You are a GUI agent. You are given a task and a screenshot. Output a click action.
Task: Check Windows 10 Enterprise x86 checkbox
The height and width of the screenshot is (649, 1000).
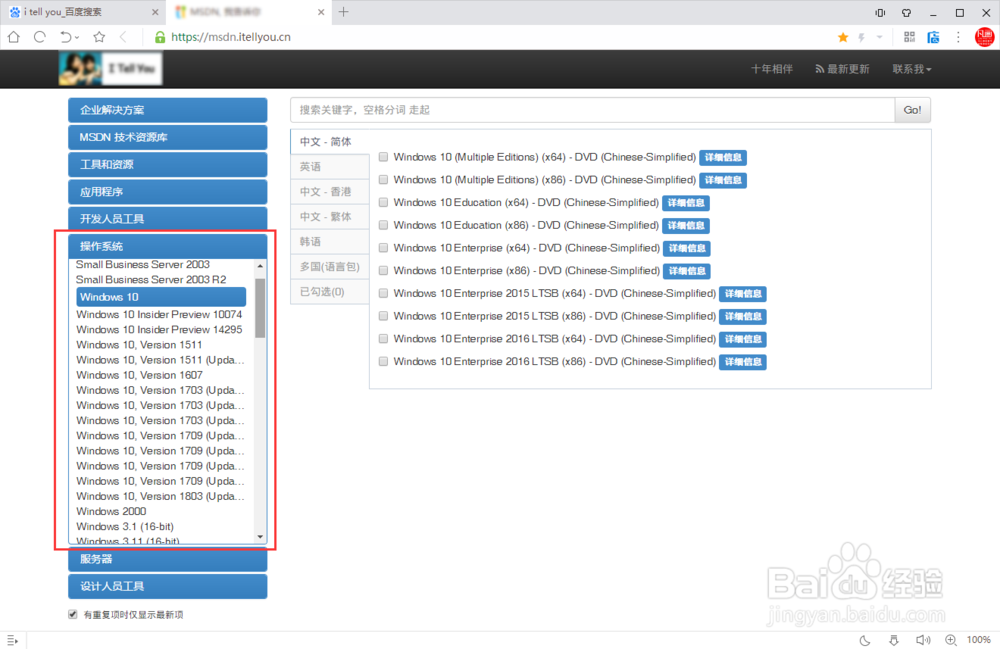click(x=383, y=270)
